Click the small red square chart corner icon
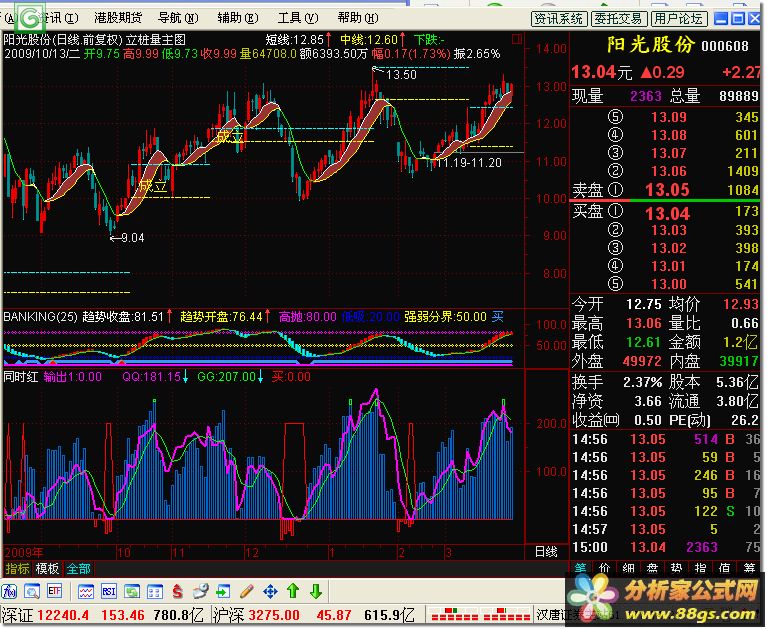 click(516, 39)
